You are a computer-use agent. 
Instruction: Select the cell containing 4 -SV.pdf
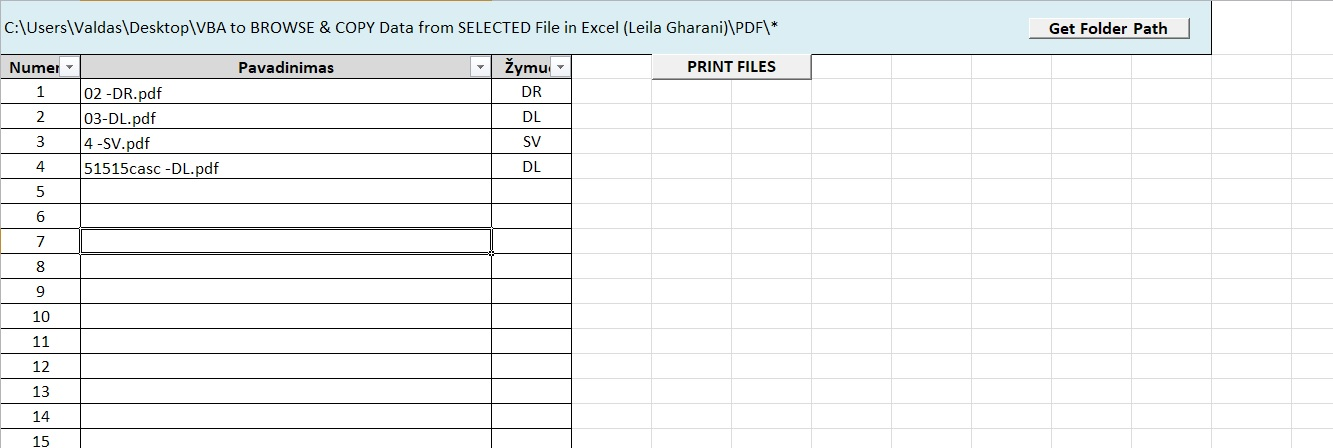coord(286,142)
